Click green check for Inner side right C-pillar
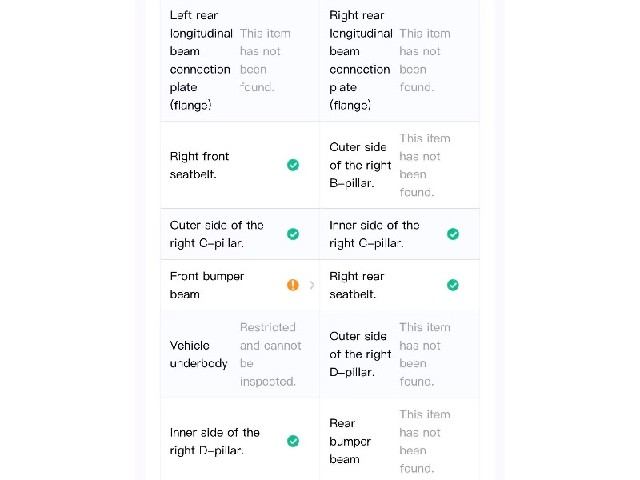Image resolution: width=640 pixels, height=480 pixels. tap(453, 234)
